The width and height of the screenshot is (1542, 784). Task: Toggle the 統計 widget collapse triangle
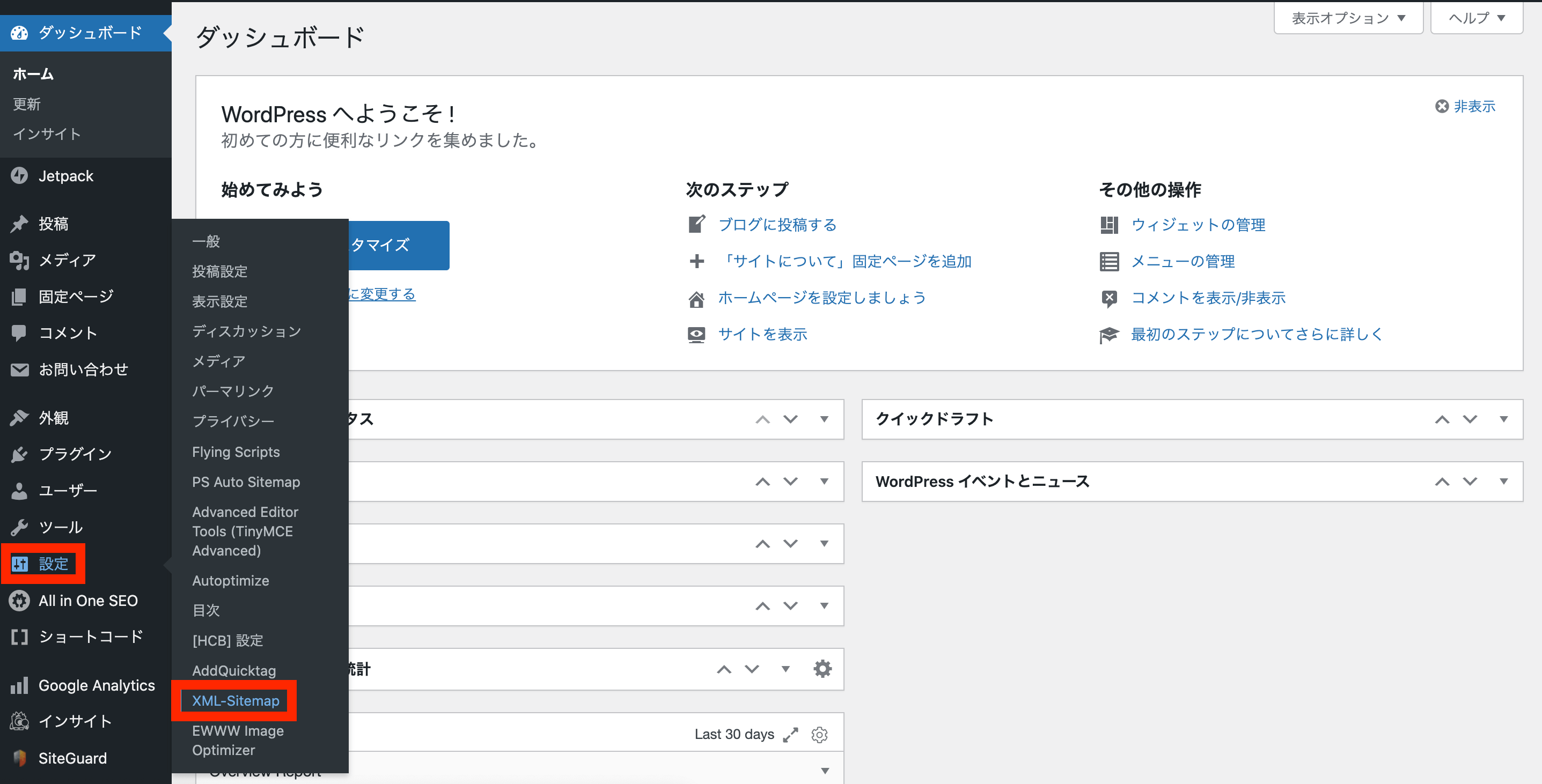785,669
